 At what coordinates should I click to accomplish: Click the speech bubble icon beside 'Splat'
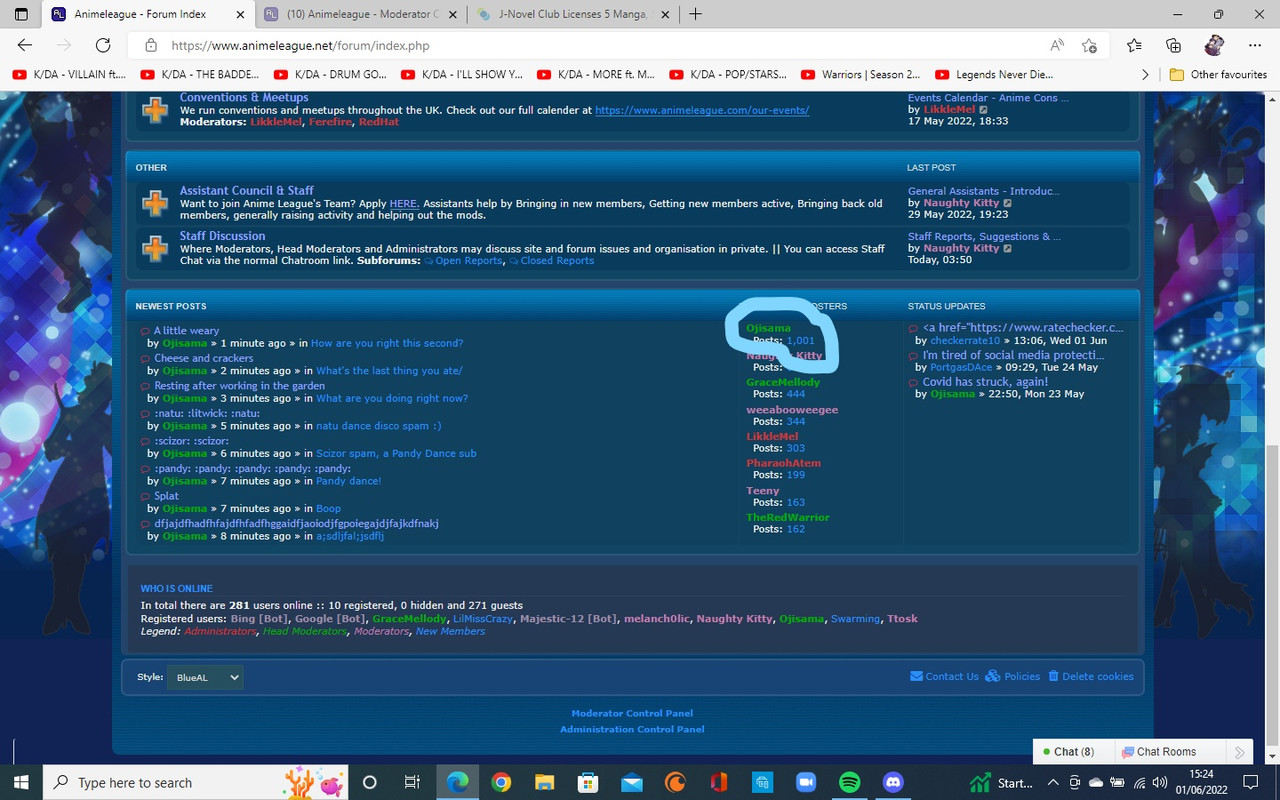coord(145,496)
